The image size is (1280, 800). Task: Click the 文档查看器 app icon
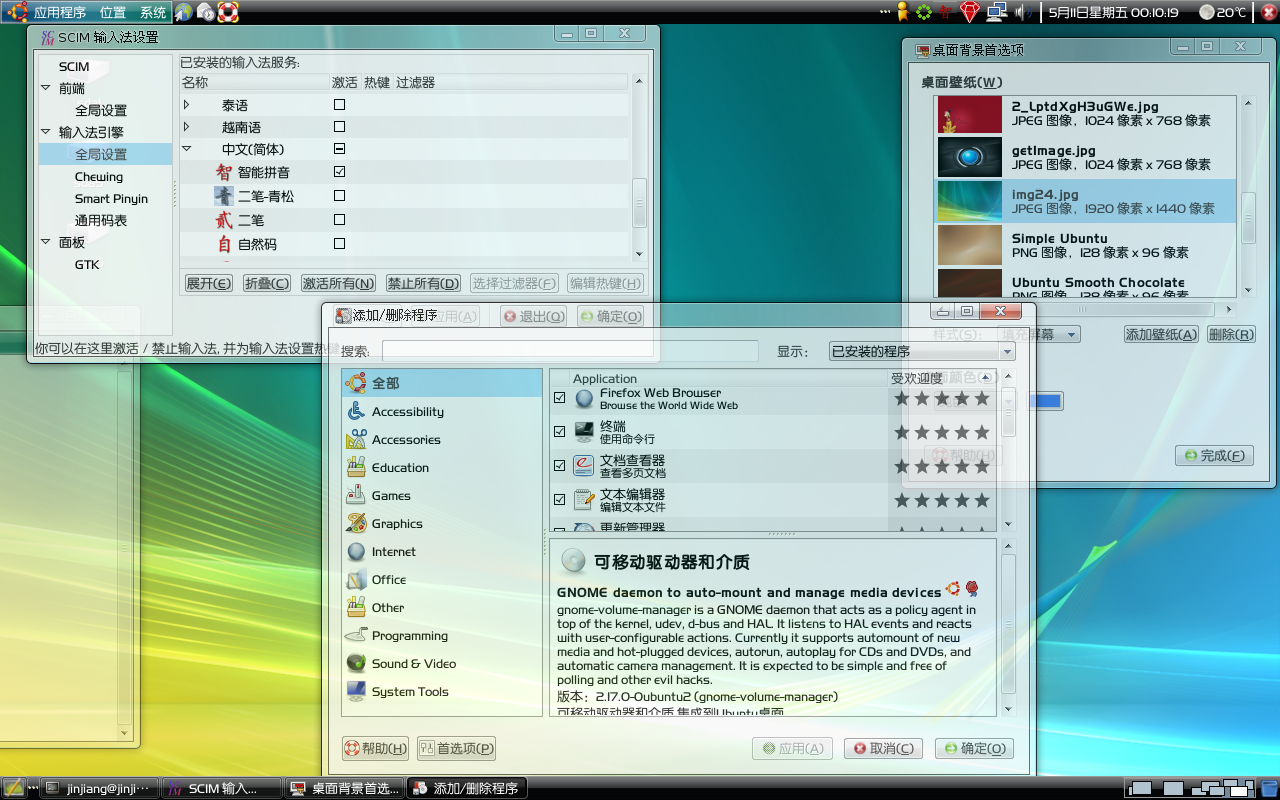(x=584, y=466)
